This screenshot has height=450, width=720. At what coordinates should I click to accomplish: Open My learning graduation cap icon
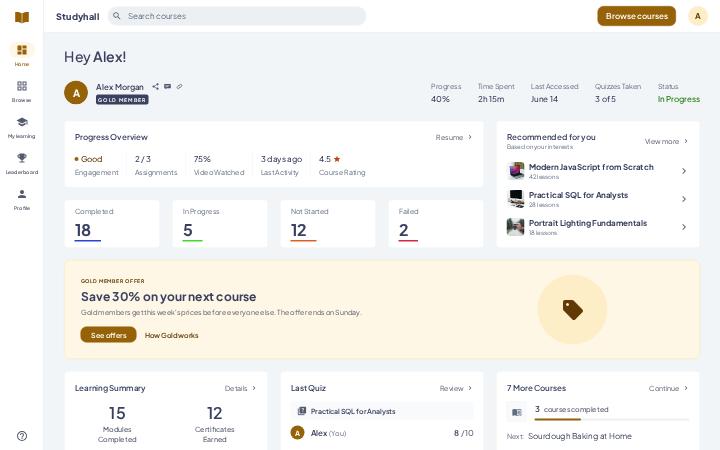(x=22, y=122)
